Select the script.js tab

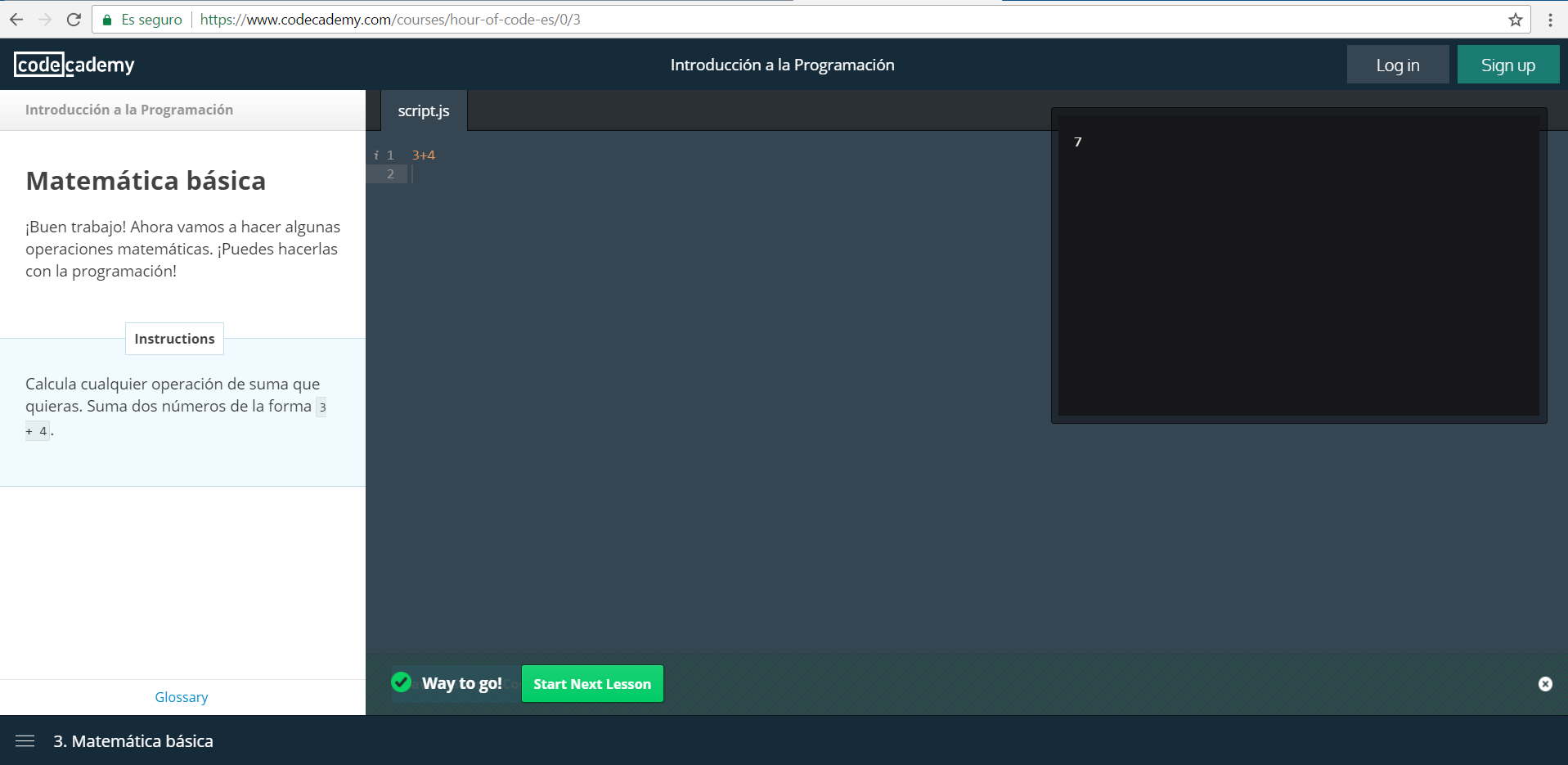point(424,111)
